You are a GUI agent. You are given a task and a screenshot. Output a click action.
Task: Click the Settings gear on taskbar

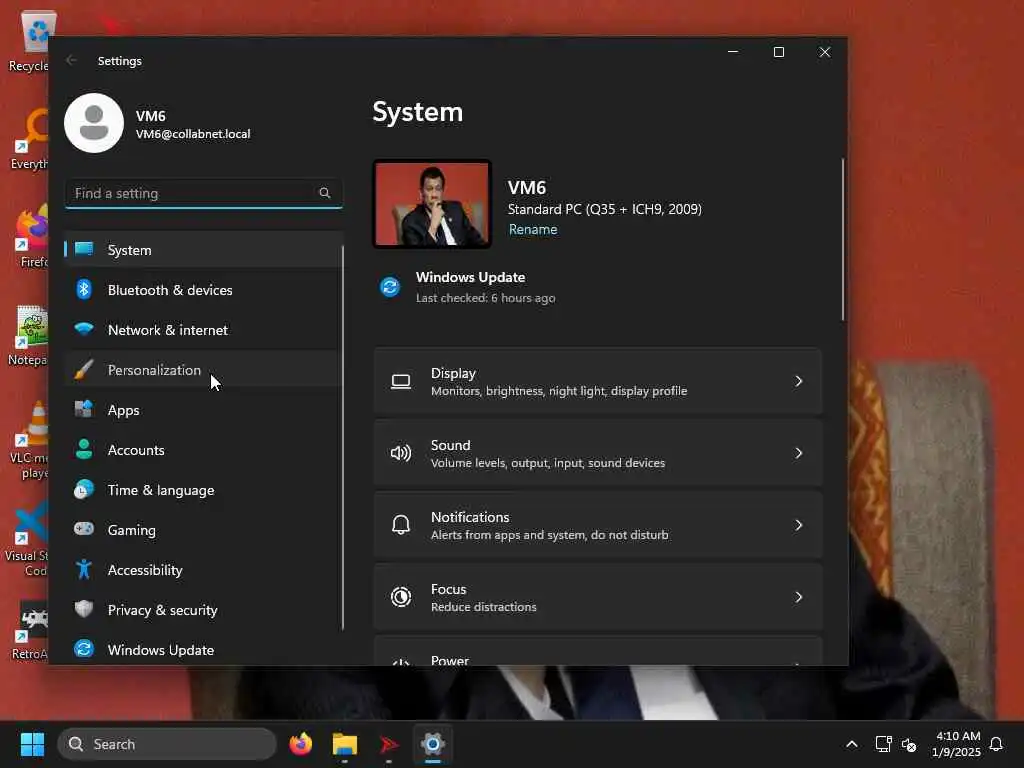click(x=432, y=744)
